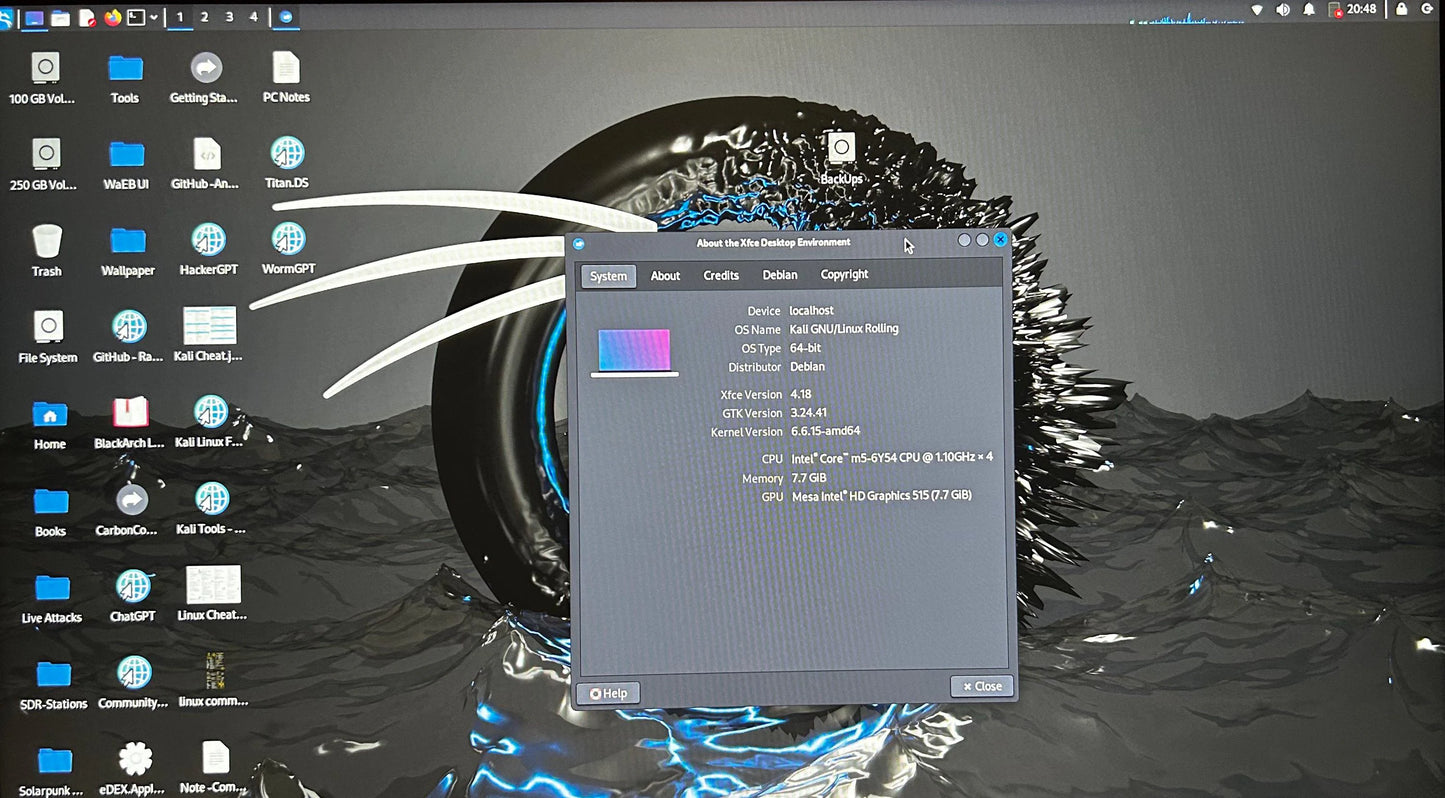1445x798 pixels.
Task: Switch to workspace 3
Action: click(229, 17)
